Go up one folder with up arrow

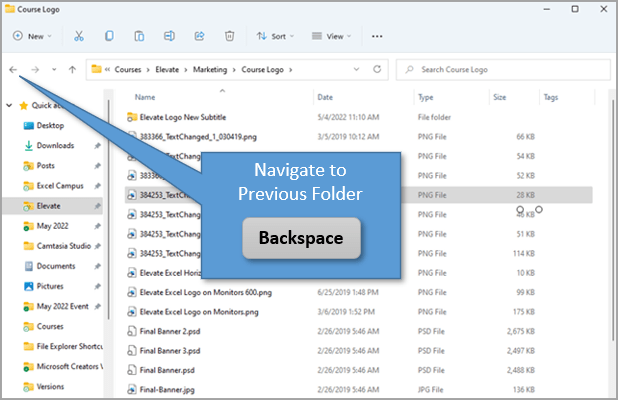click(x=72, y=70)
